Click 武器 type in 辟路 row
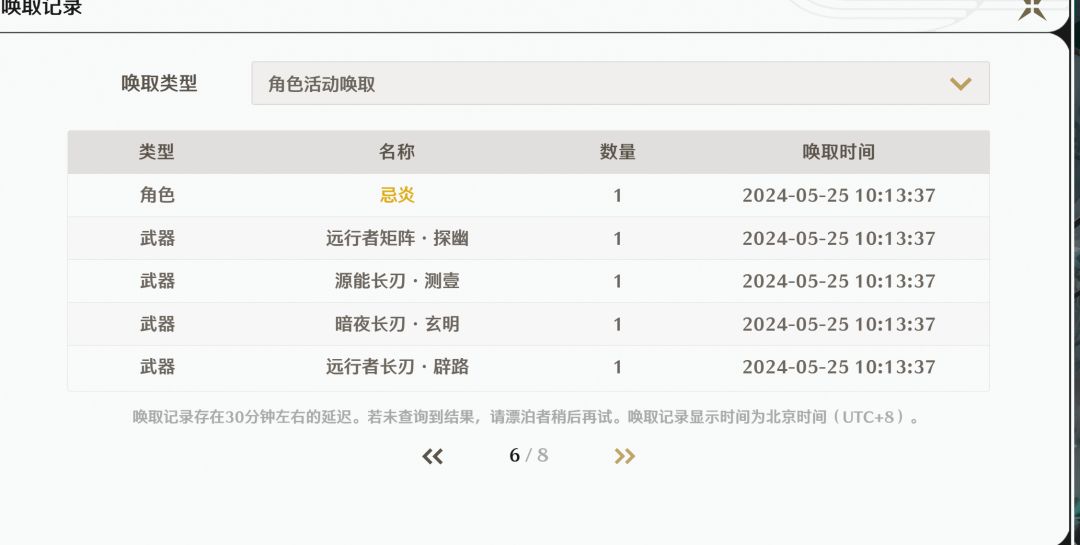1080x545 pixels. [157, 367]
